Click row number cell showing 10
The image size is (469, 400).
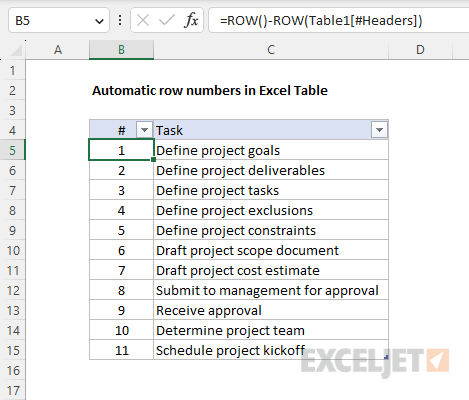click(121, 330)
